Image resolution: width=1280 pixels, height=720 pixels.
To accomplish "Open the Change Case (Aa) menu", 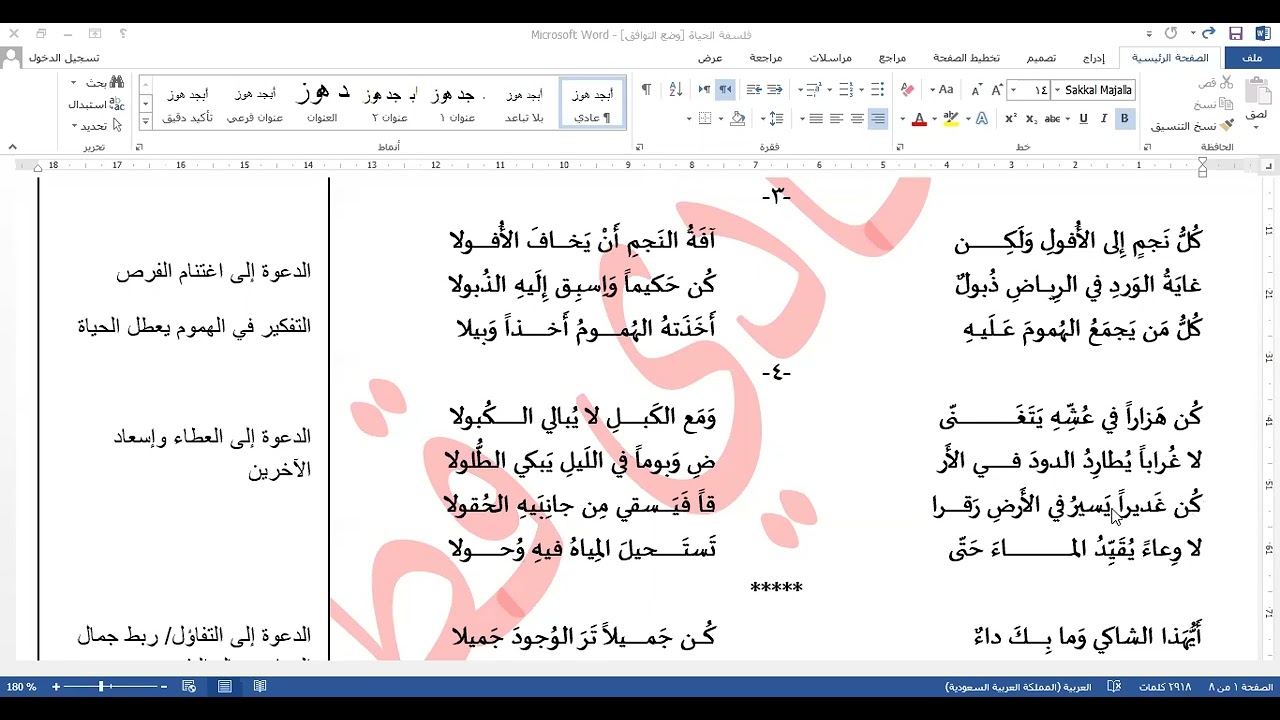I will click(x=941, y=90).
